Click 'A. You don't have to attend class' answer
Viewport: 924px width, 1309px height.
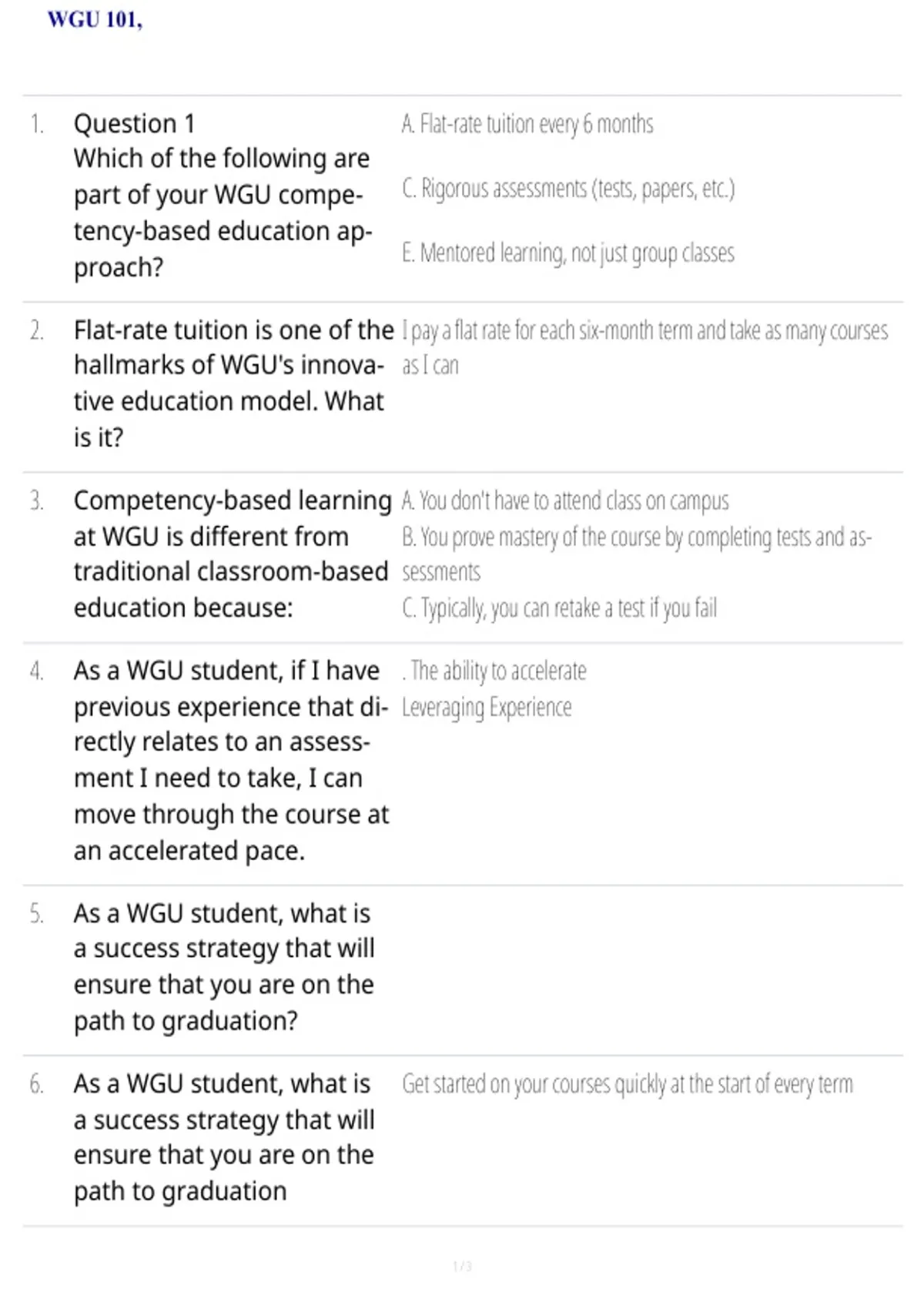coord(565,500)
